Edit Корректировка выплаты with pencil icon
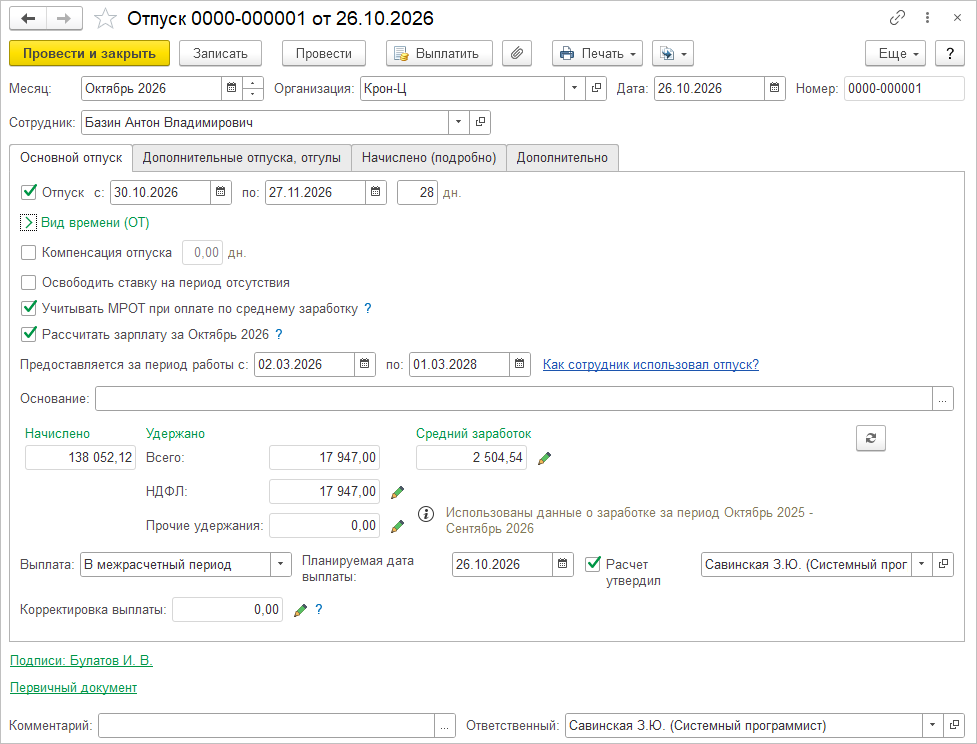The width and height of the screenshot is (977, 744). 300,611
